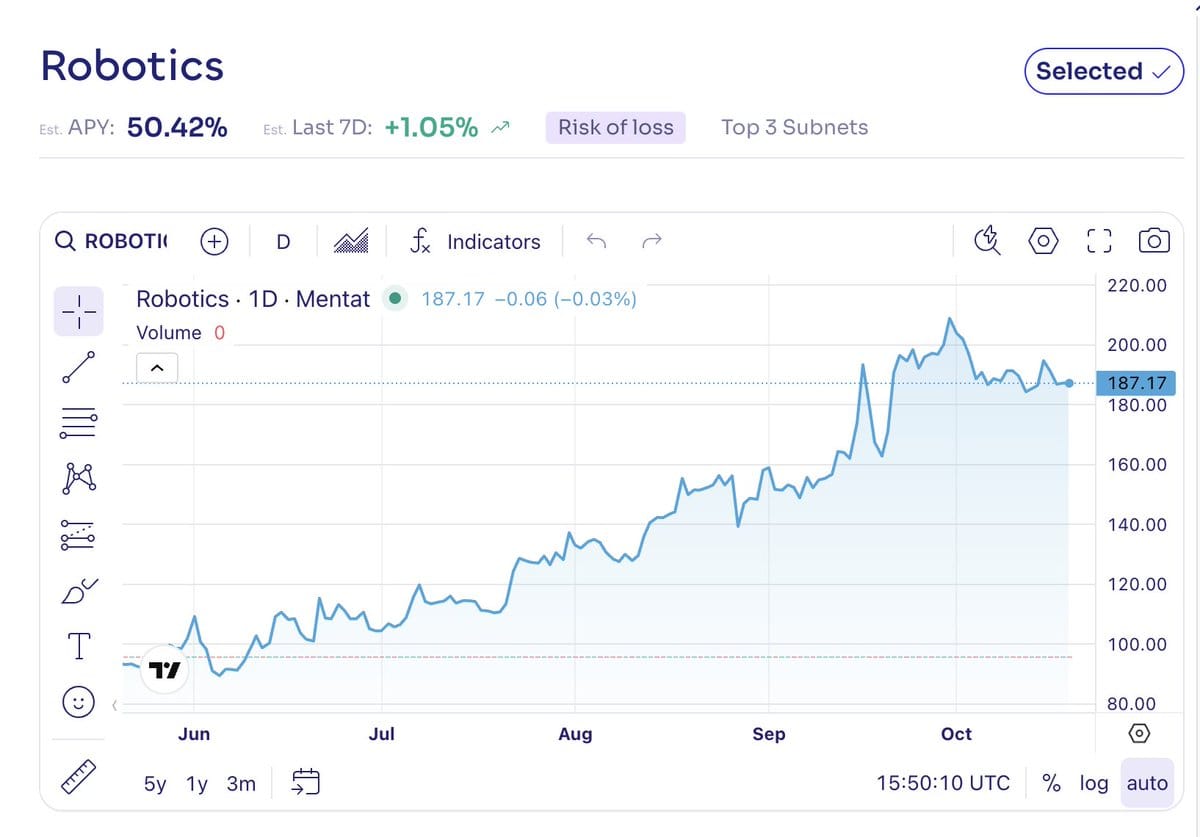Click the Selected button
Screen dimensions: 1200x837
tap(1104, 71)
